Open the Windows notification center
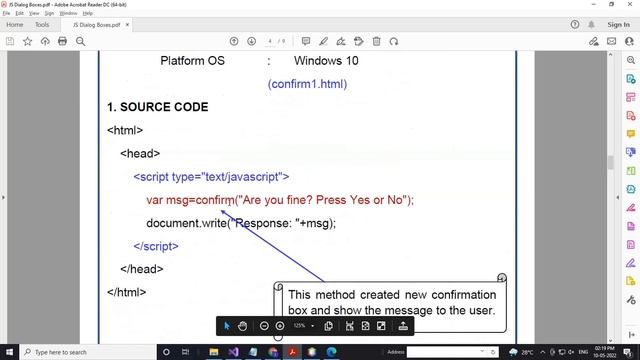640x360 pixels. click(x=628, y=352)
